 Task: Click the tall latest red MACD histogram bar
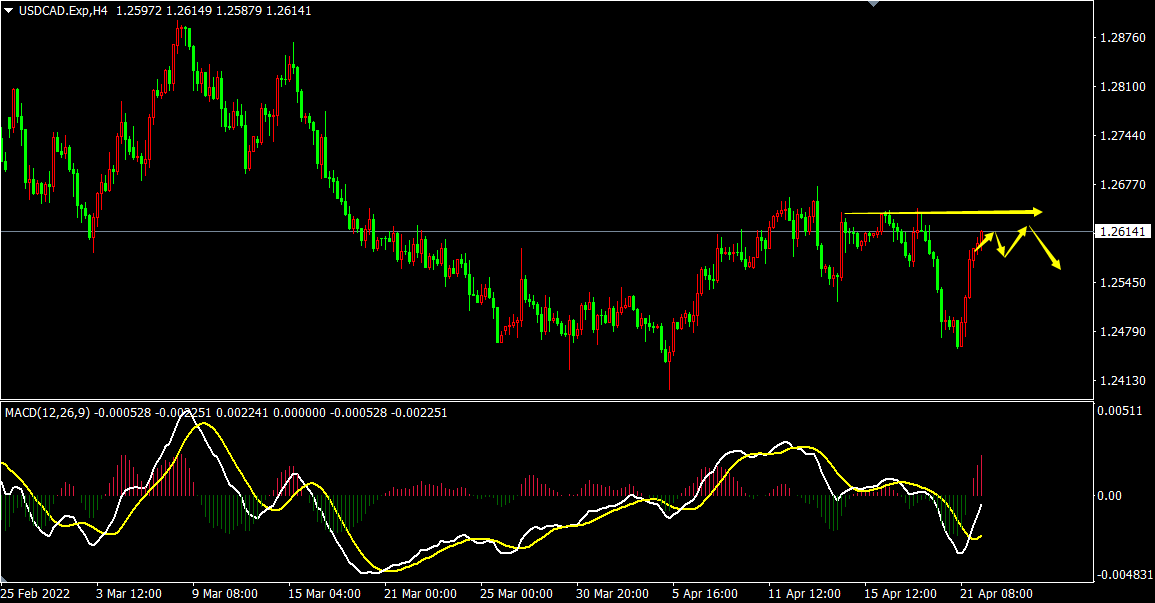click(x=981, y=476)
